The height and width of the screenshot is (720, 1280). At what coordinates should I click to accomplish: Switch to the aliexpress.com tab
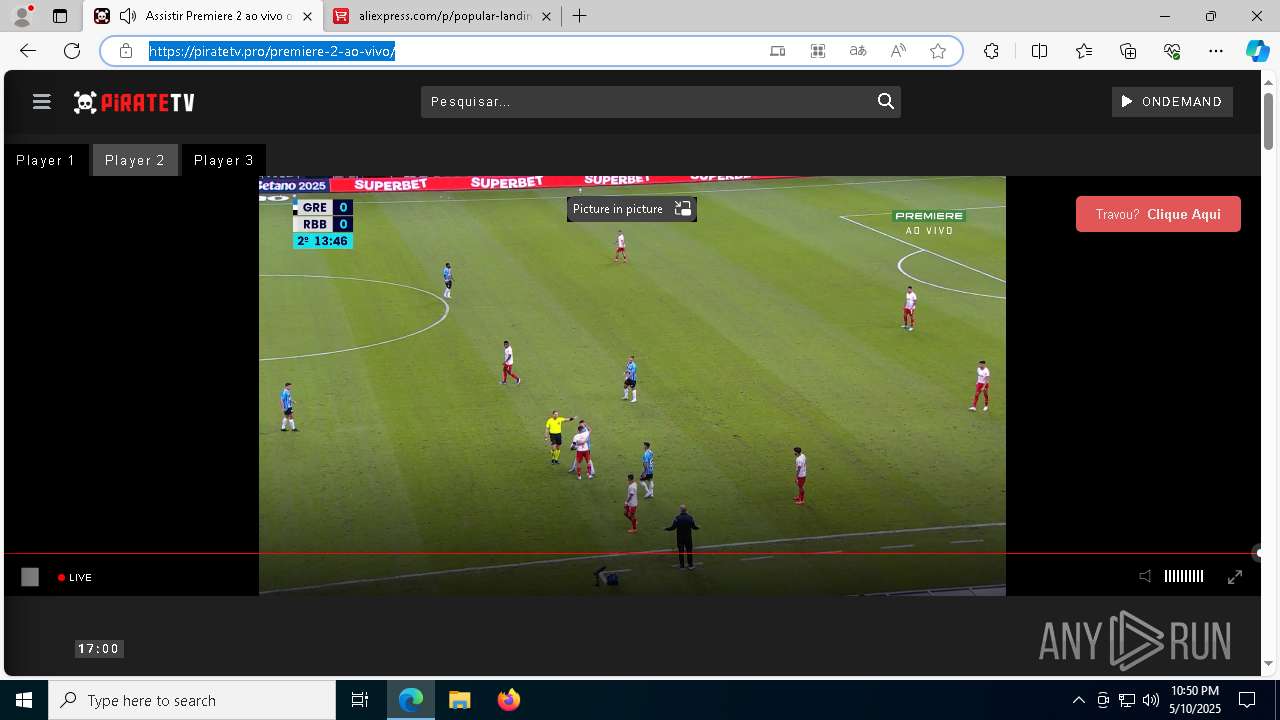click(445, 16)
